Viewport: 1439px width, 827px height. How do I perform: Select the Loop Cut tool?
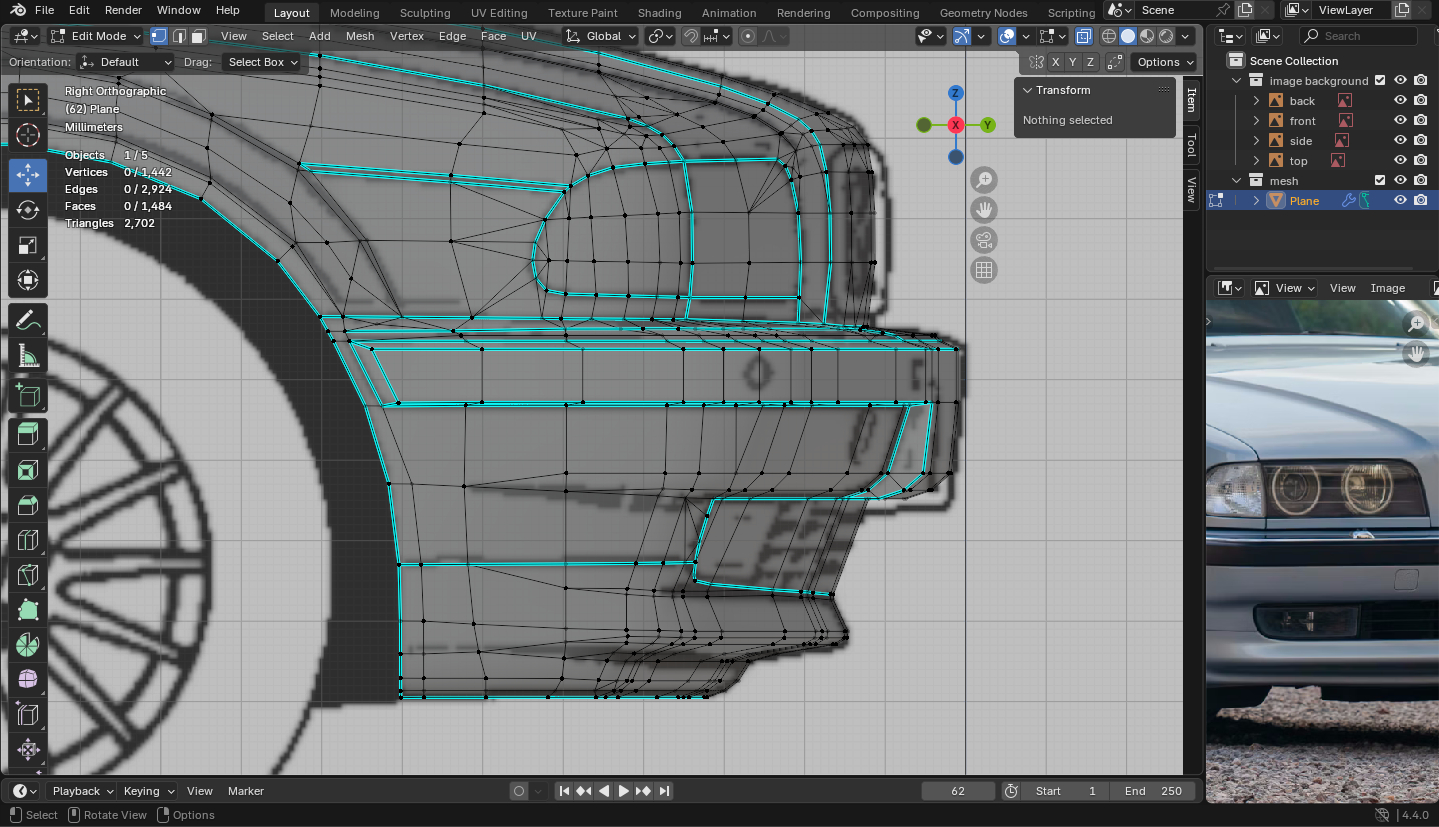point(28,540)
